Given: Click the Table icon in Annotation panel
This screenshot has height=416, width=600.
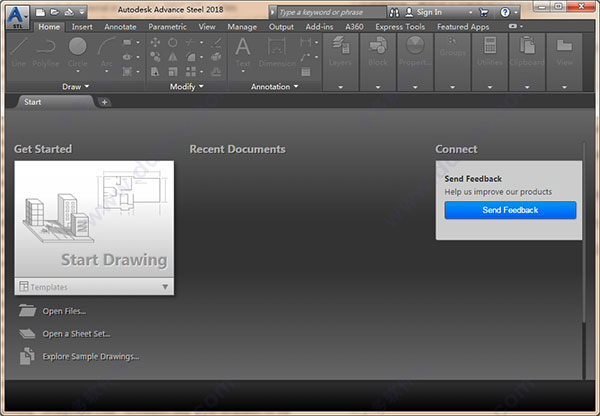Looking at the screenshot, I should click(305, 72).
